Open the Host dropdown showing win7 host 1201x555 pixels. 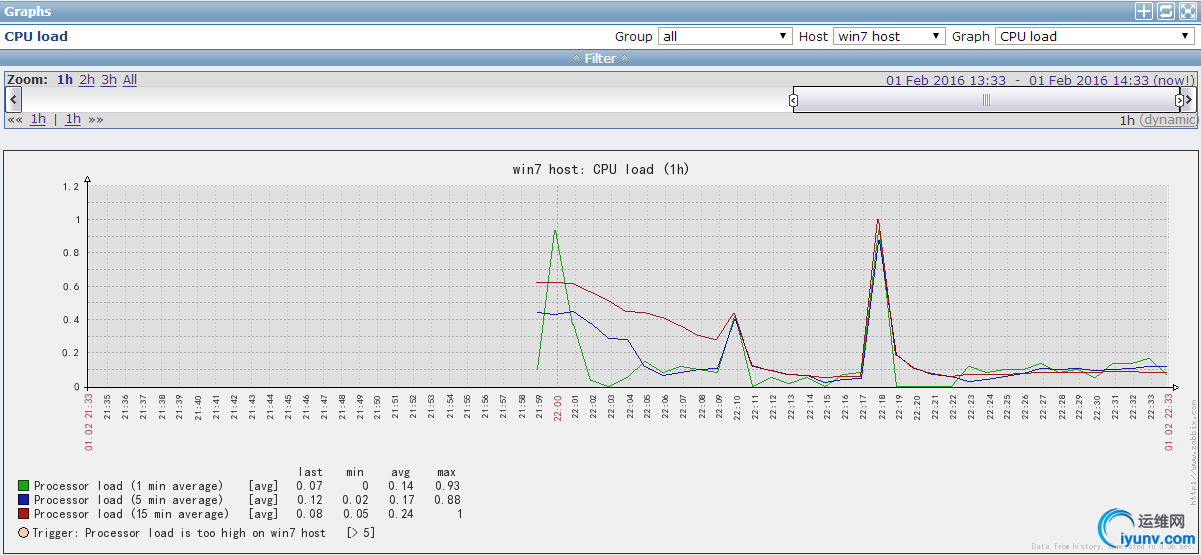click(x=888, y=36)
